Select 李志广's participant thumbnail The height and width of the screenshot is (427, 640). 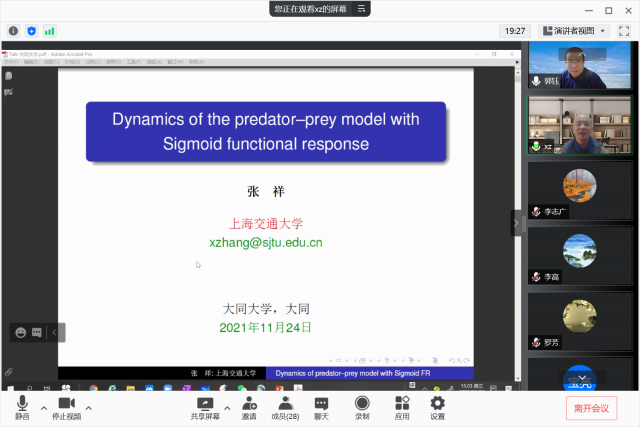(579, 190)
